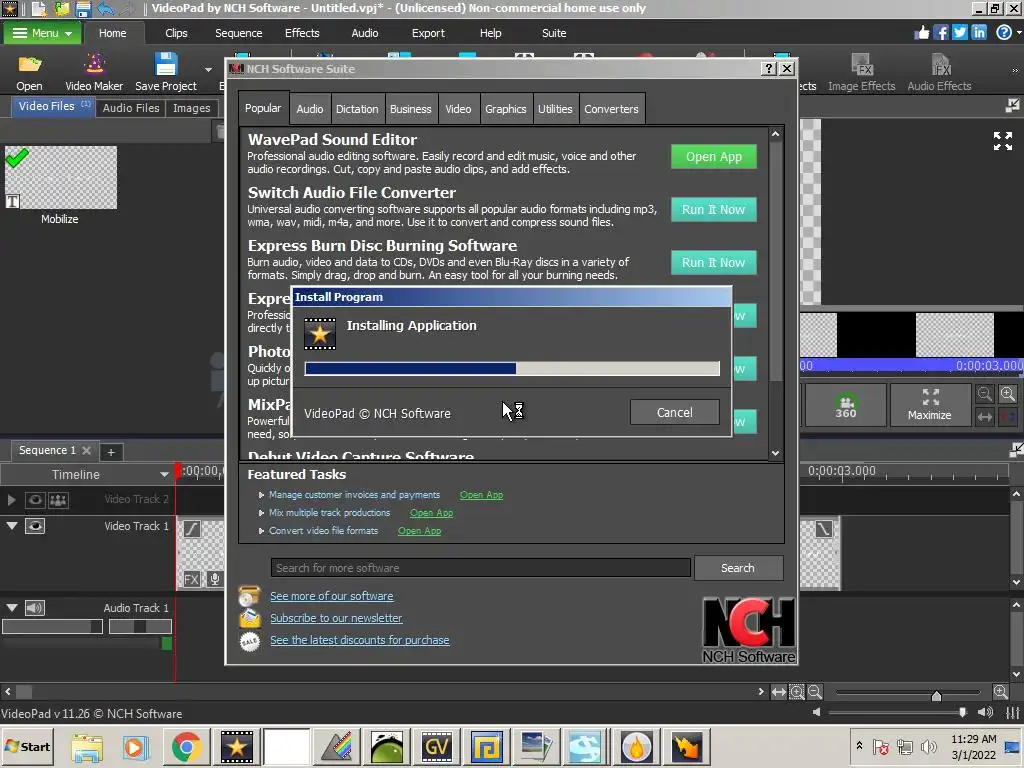
Task: Click the microphone icon on timeline clip
Action: click(214, 579)
